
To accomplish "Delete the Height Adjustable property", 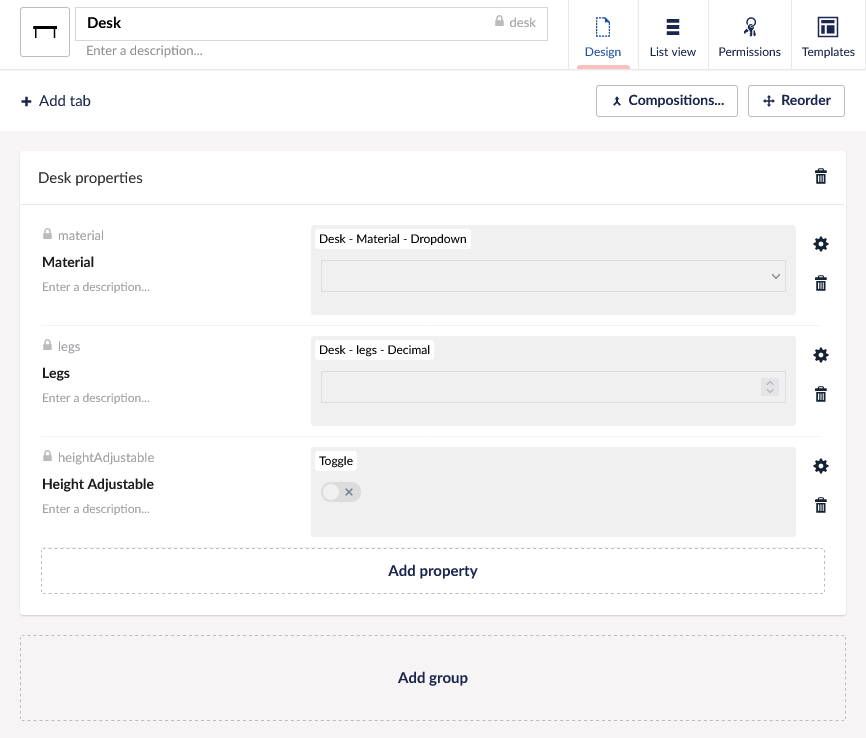I will 821,505.
